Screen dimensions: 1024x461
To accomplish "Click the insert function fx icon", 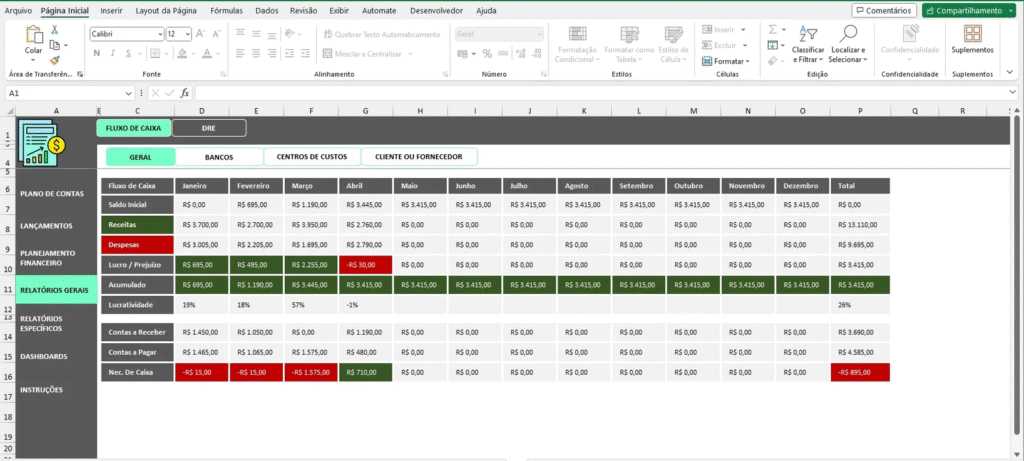I will tap(185, 93).
